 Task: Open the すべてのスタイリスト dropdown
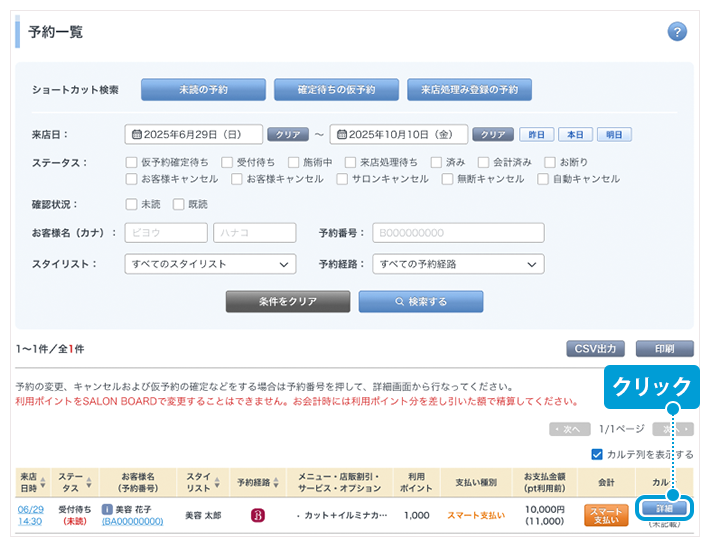210,264
